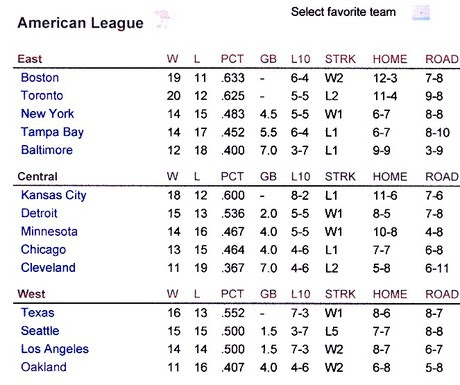
Task: Select the Oakland team link
Action: [x=44, y=367]
